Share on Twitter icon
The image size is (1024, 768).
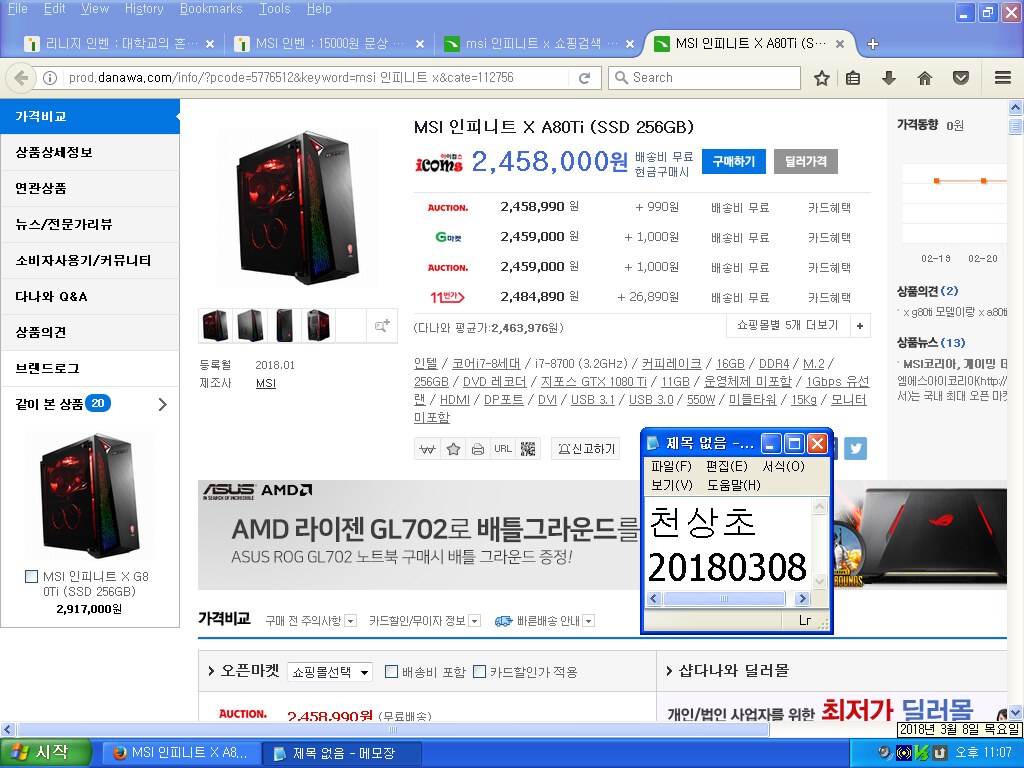[x=856, y=449]
